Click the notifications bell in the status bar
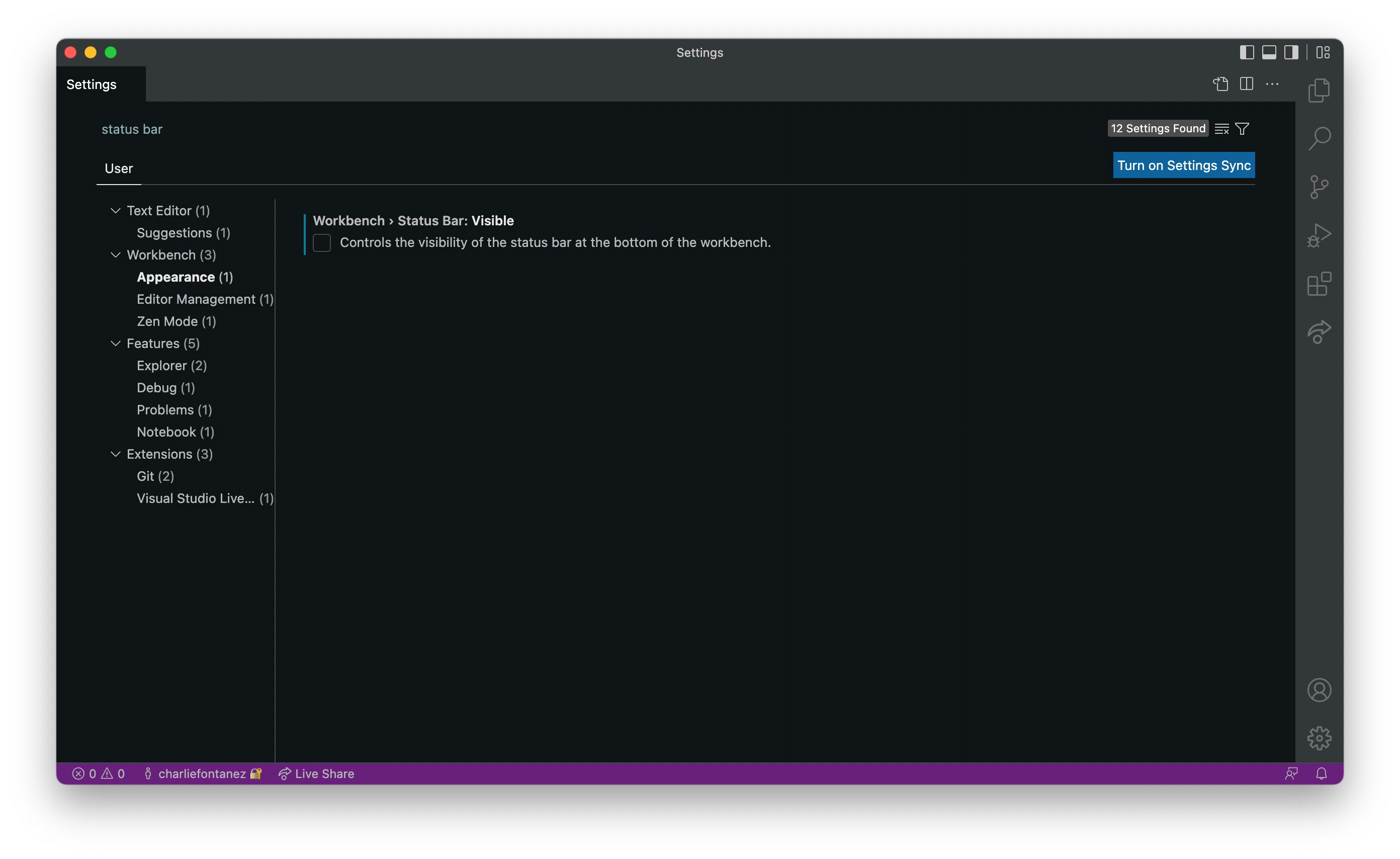Image resolution: width=1400 pixels, height=859 pixels. tap(1323, 773)
